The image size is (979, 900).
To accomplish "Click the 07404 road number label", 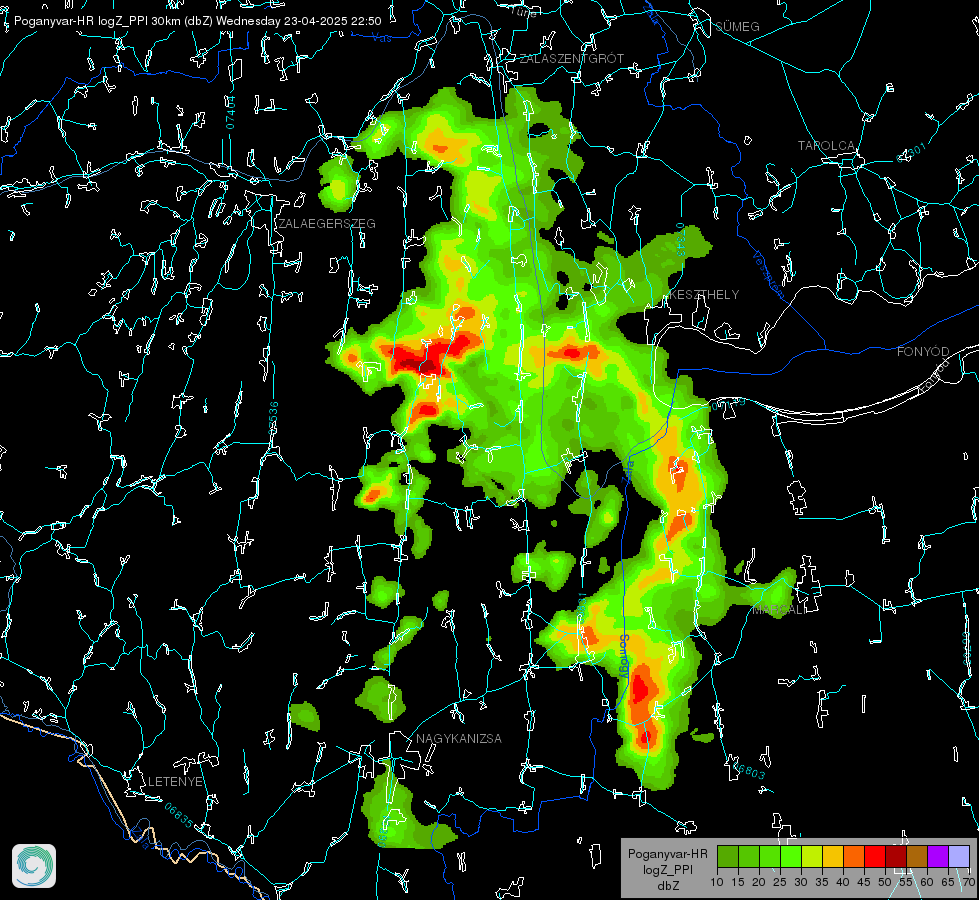I will 231,112.
